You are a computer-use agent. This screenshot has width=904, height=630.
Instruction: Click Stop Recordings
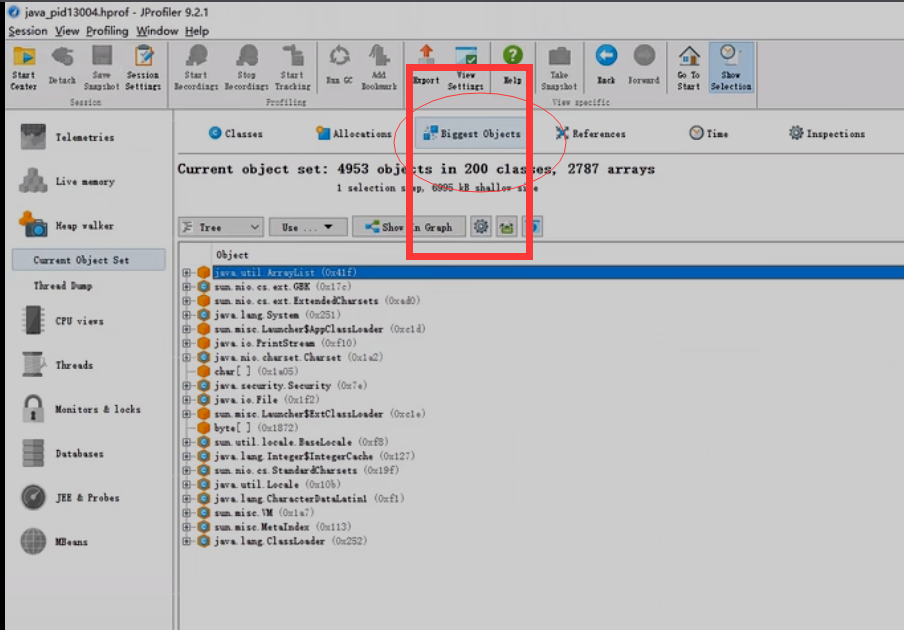tap(246, 68)
